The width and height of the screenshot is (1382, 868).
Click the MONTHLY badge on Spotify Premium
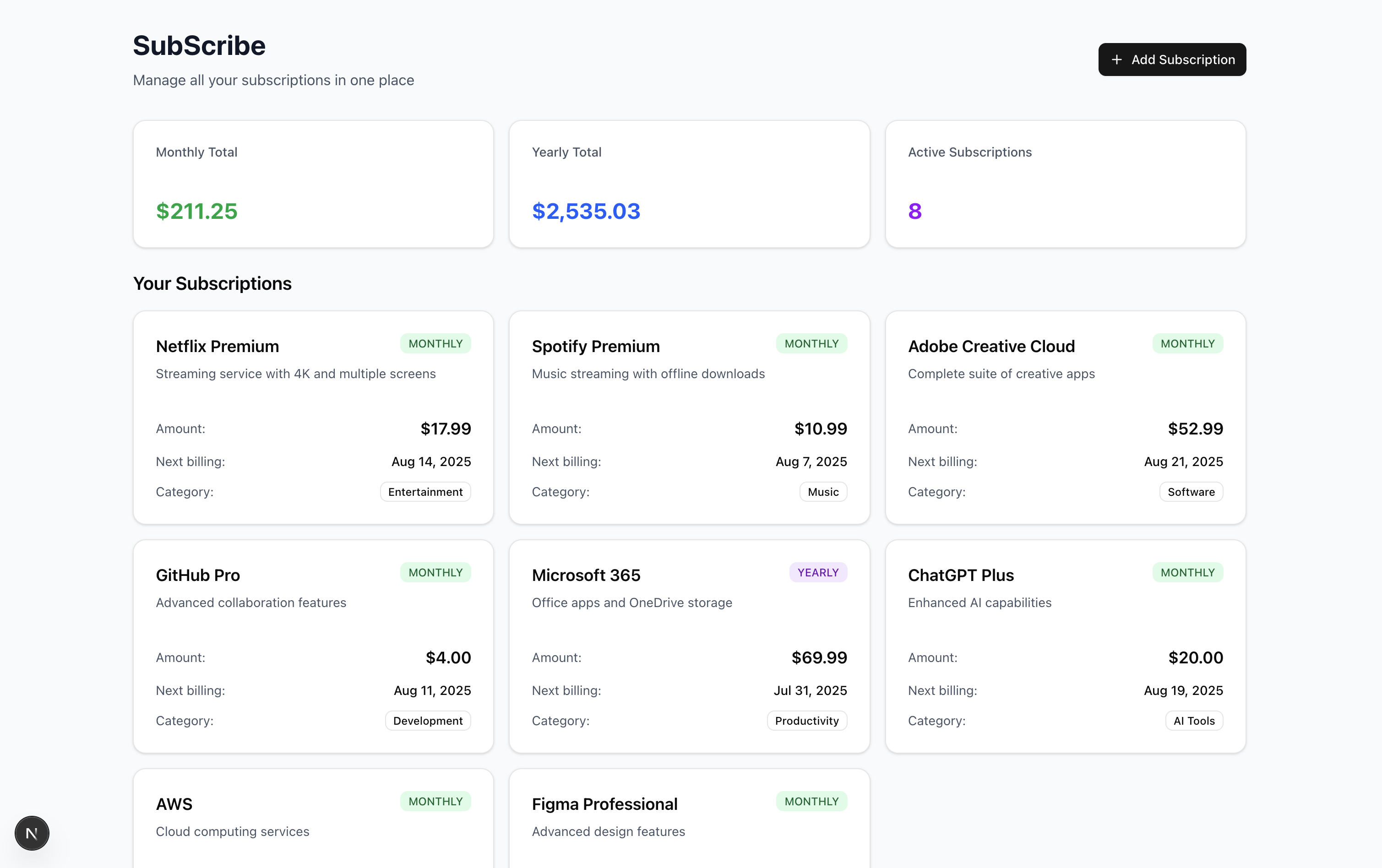pyautogui.click(x=811, y=344)
